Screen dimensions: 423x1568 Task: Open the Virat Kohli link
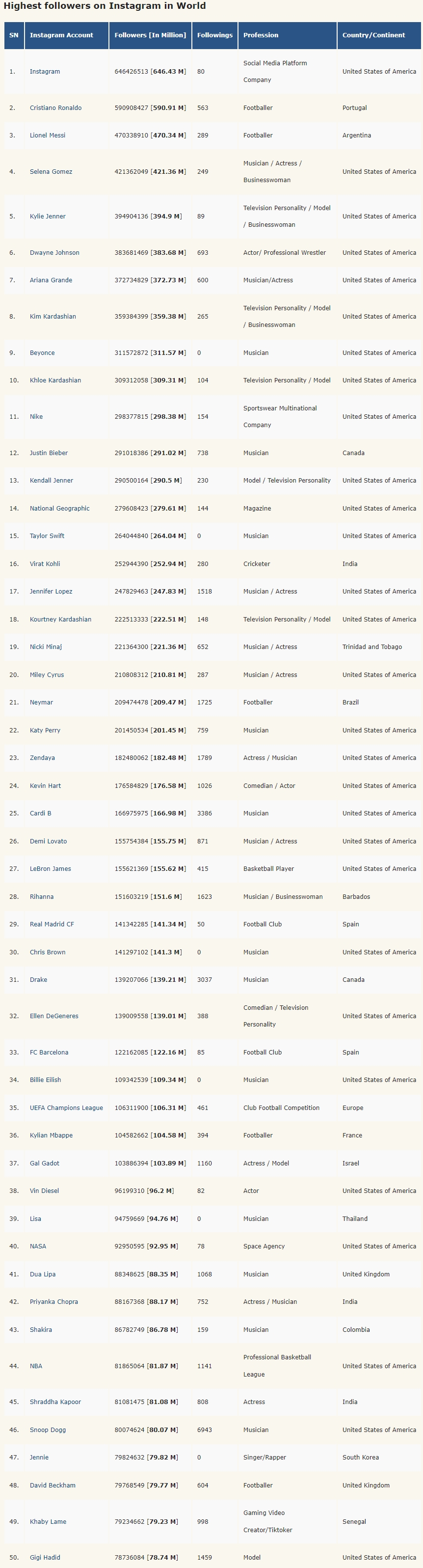click(x=45, y=564)
